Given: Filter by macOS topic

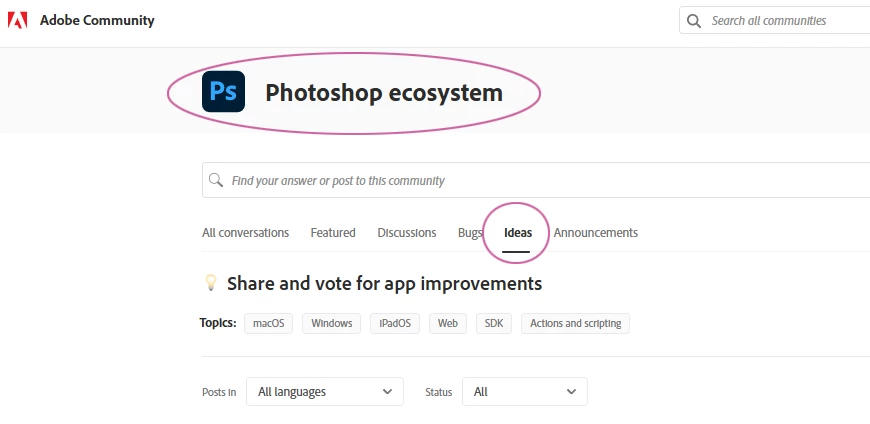Looking at the screenshot, I should [x=269, y=323].
